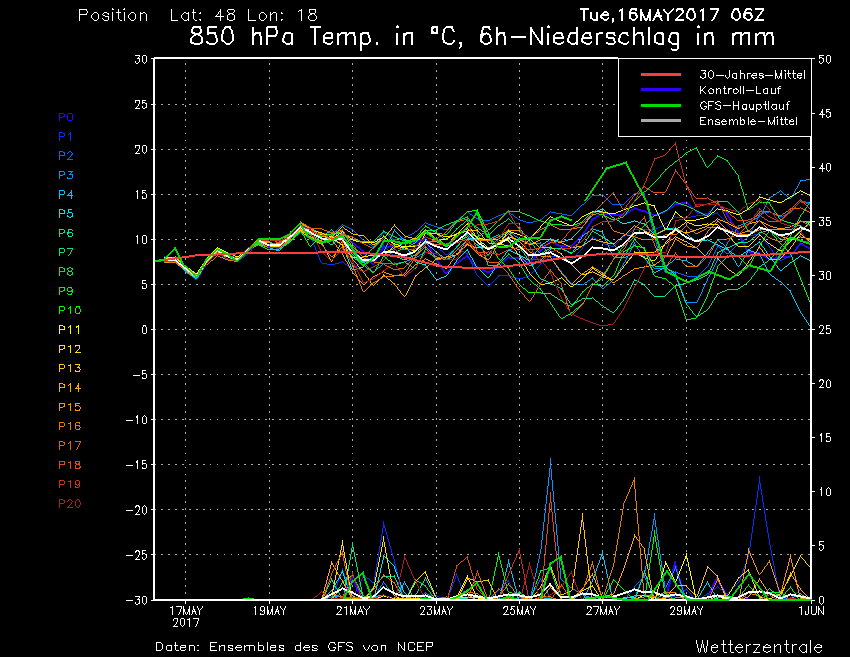Viewport: 850px width, 657px height.
Task: Click the Ensemble-Mittel legend text
Action: pos(741,121)
